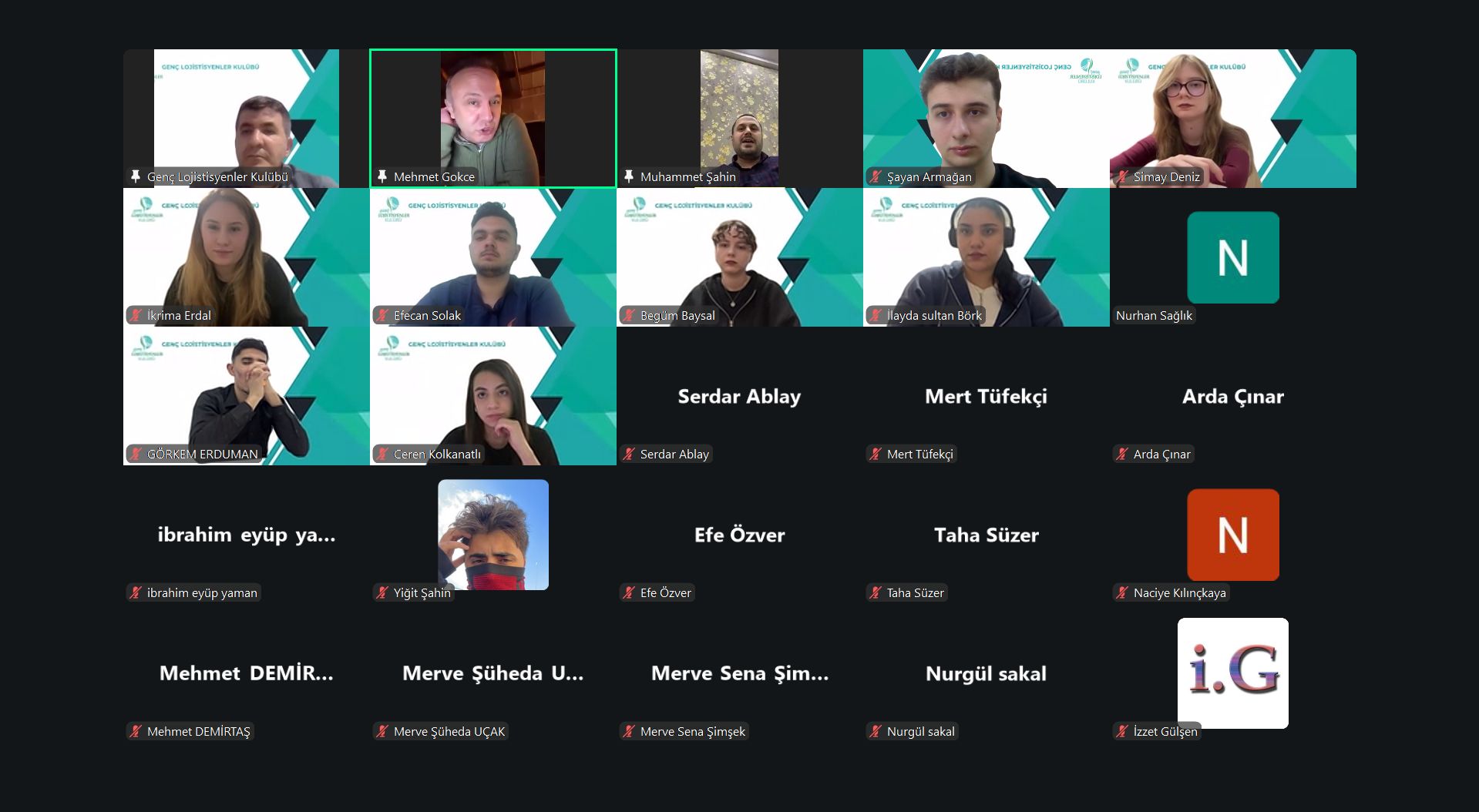Click the large Arda Çınar participant name

click(1233, 397)
